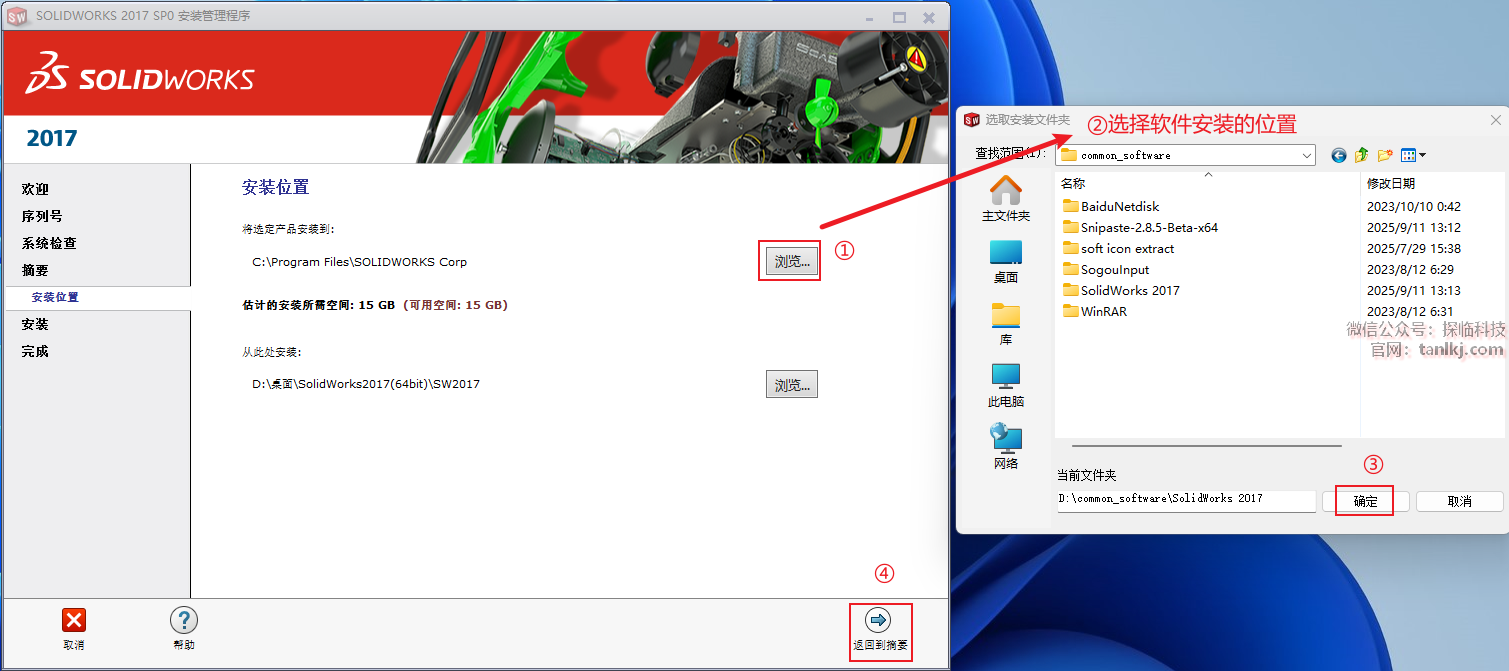Select the Network icon in places bar
Image resolution: width=1509 pixels, height=671 pixels.
[1006, 438]
